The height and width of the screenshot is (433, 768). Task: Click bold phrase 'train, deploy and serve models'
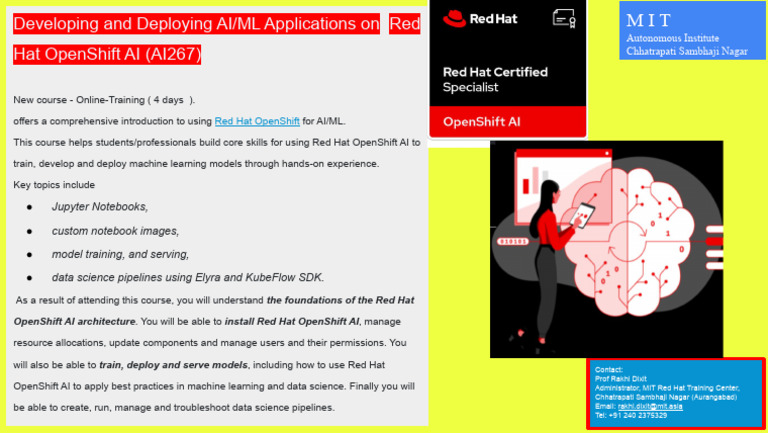[173, 365]
